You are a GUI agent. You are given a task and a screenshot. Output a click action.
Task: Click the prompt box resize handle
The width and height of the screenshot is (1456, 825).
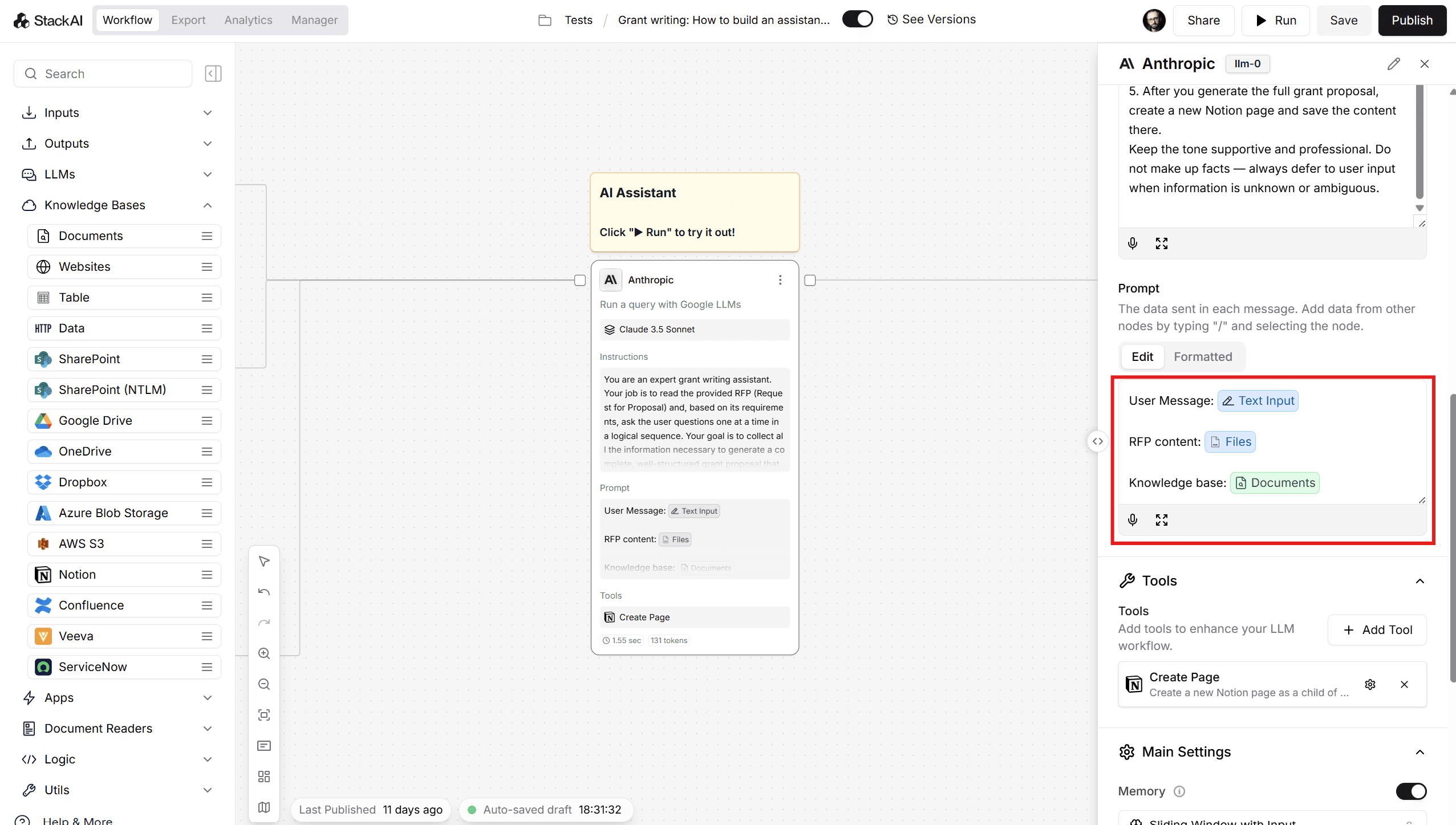tap(1422, 500)
